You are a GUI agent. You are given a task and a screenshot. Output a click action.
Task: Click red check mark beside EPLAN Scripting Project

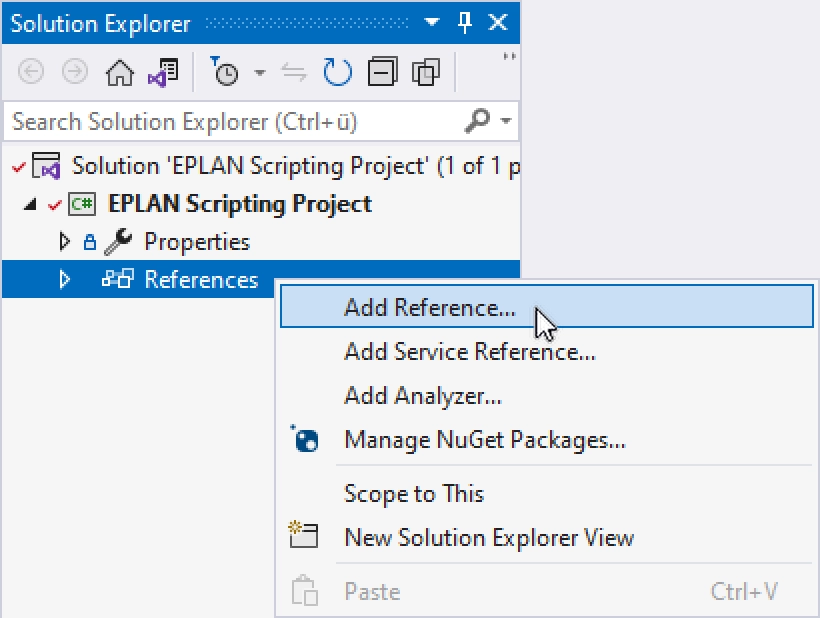54,205
